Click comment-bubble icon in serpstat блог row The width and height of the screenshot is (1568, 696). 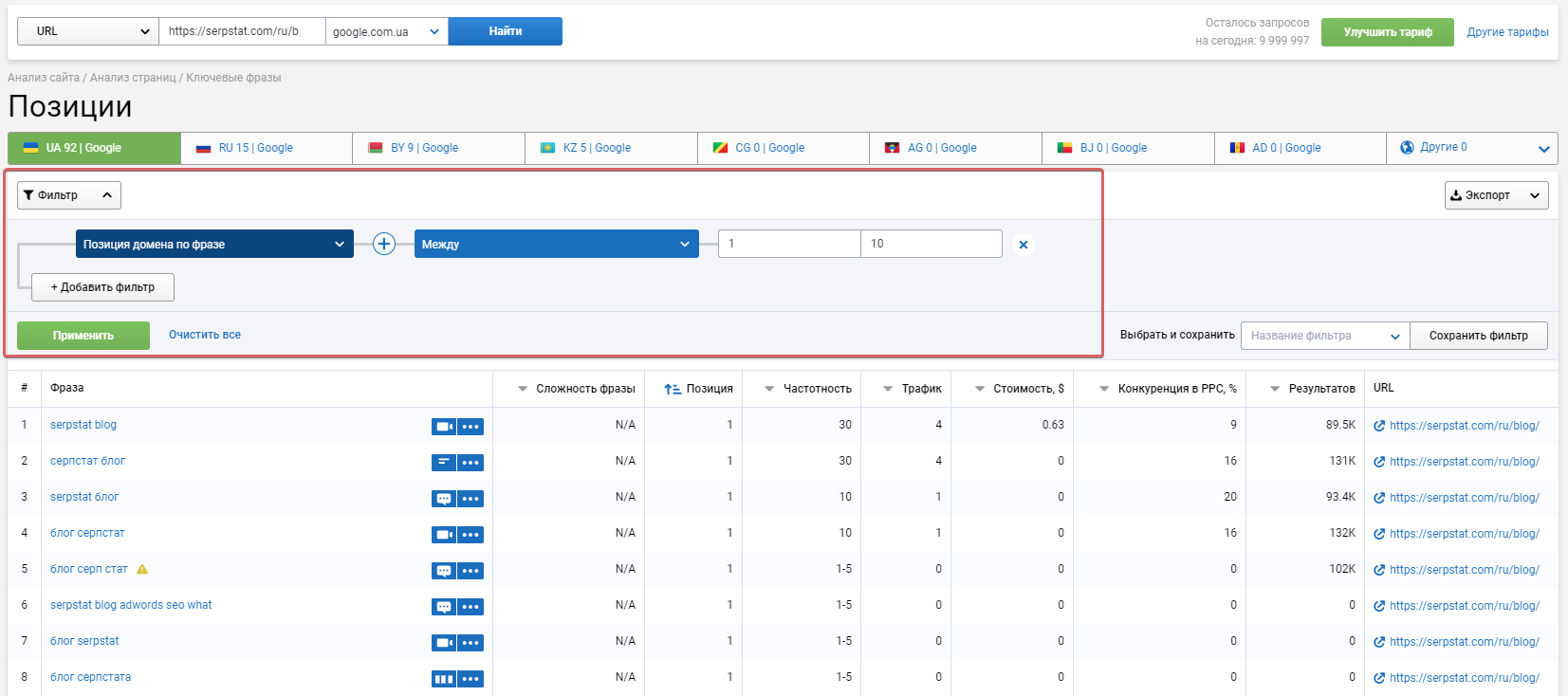tap(444, 499)
